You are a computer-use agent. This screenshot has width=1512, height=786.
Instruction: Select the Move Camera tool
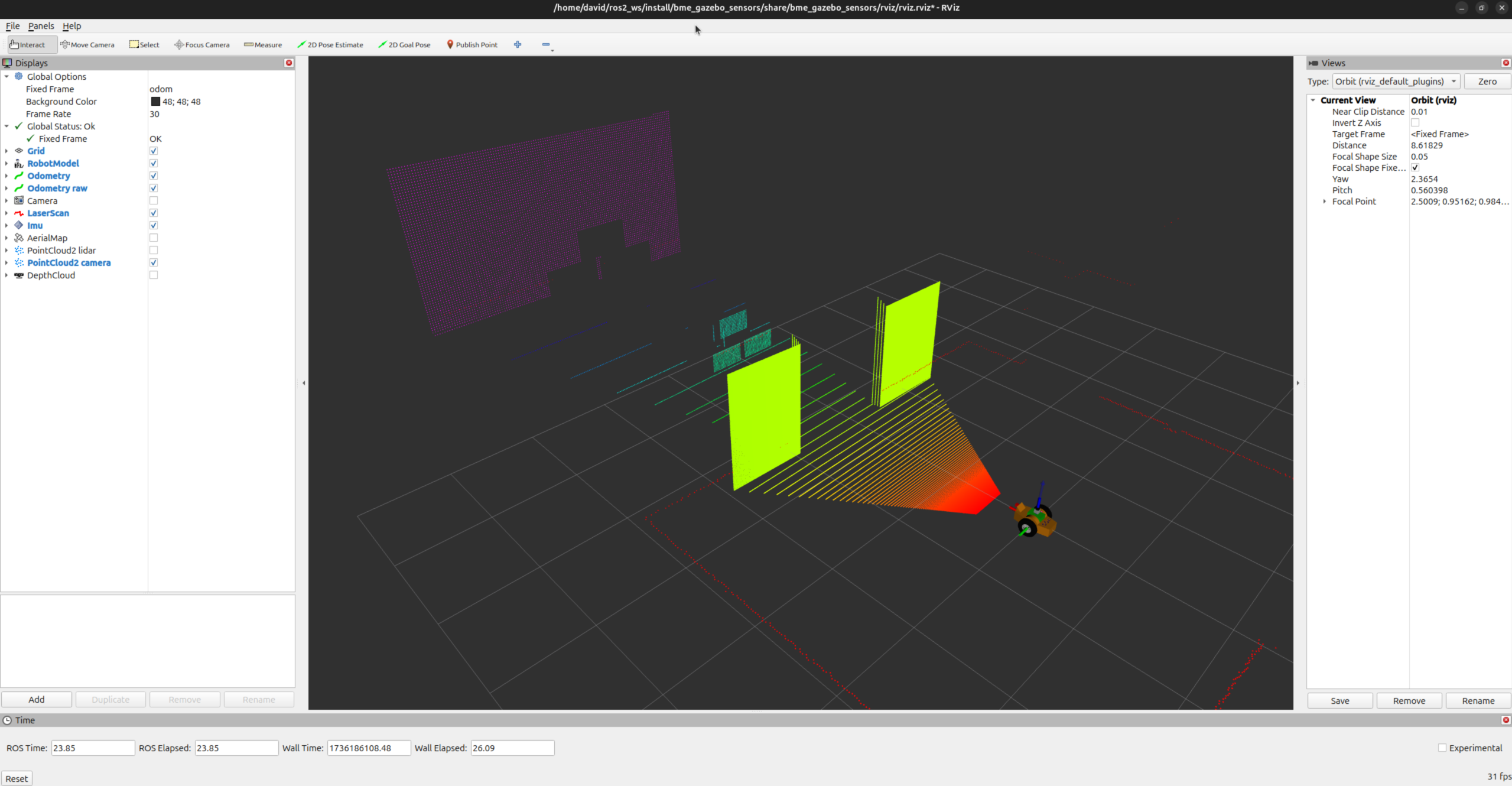click(87, 45)
